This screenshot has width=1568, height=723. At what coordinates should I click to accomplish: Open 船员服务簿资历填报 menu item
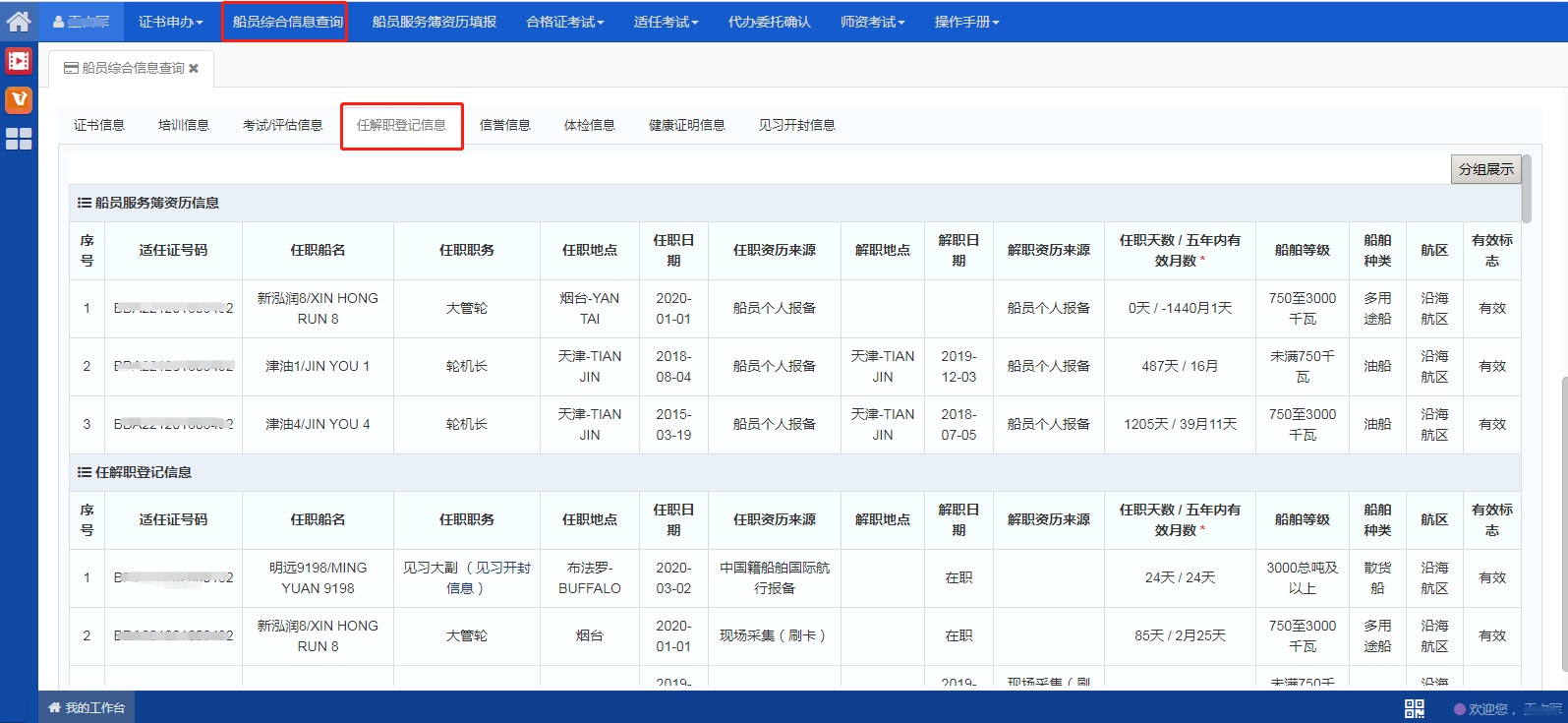tap(434, 22)
